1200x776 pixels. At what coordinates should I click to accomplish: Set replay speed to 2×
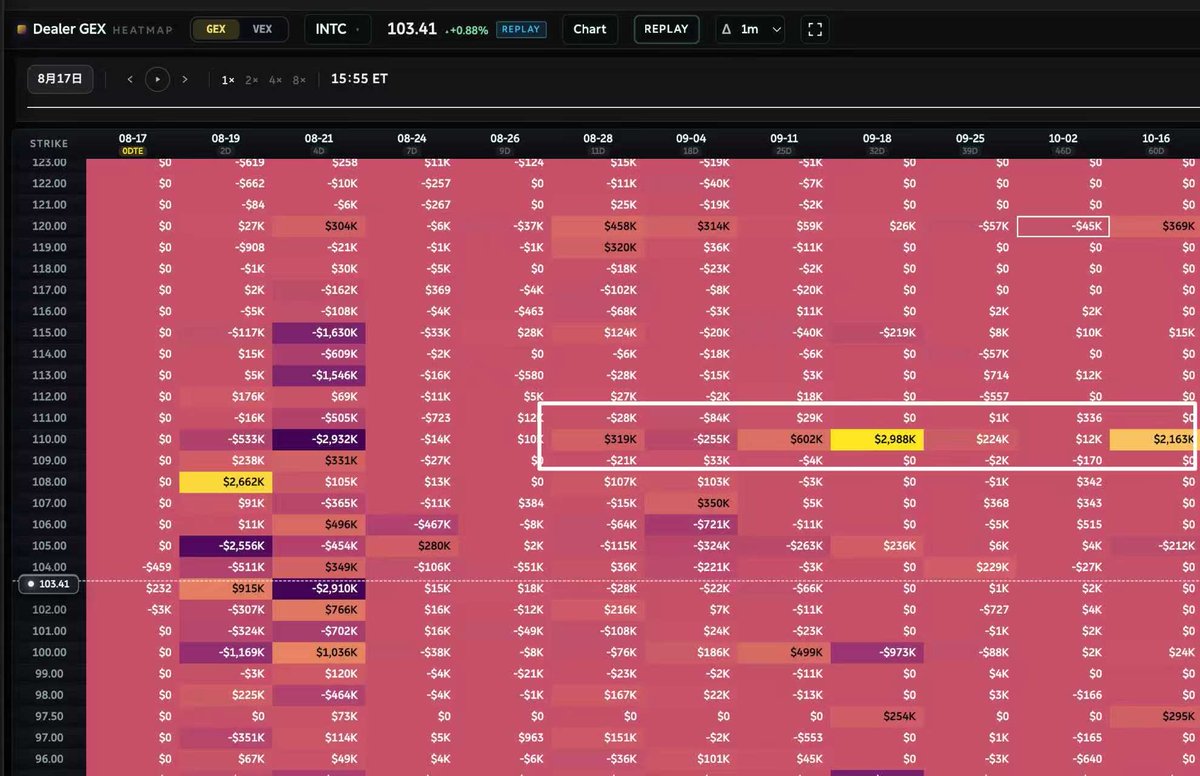tap(252, 79)
